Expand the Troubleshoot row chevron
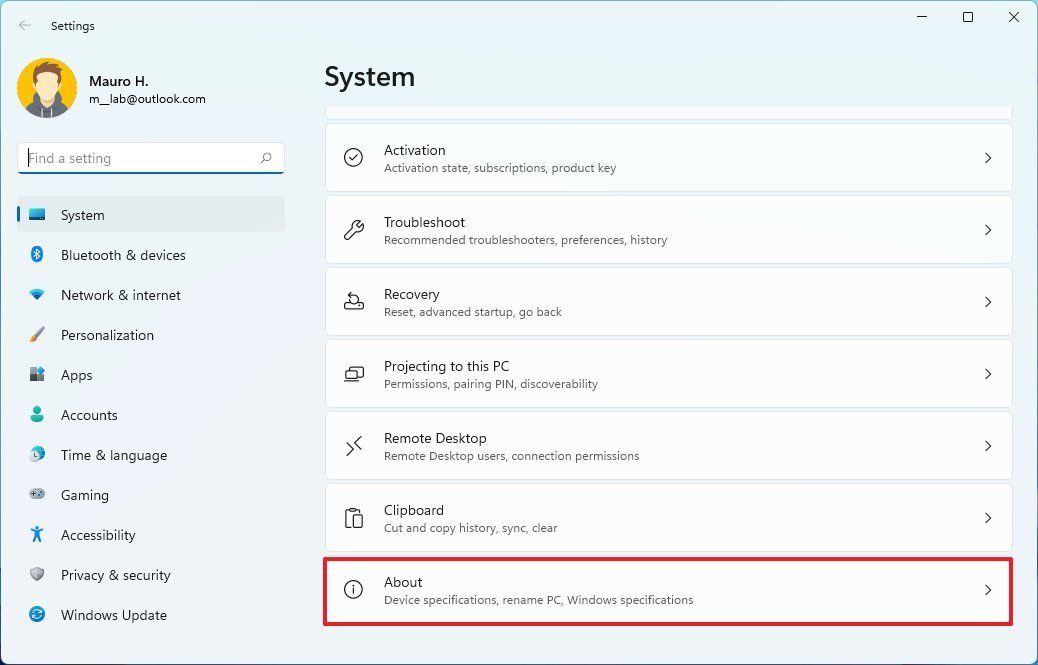The height and width of the screenshot is (665, 1038). click(x=988, y=230)
